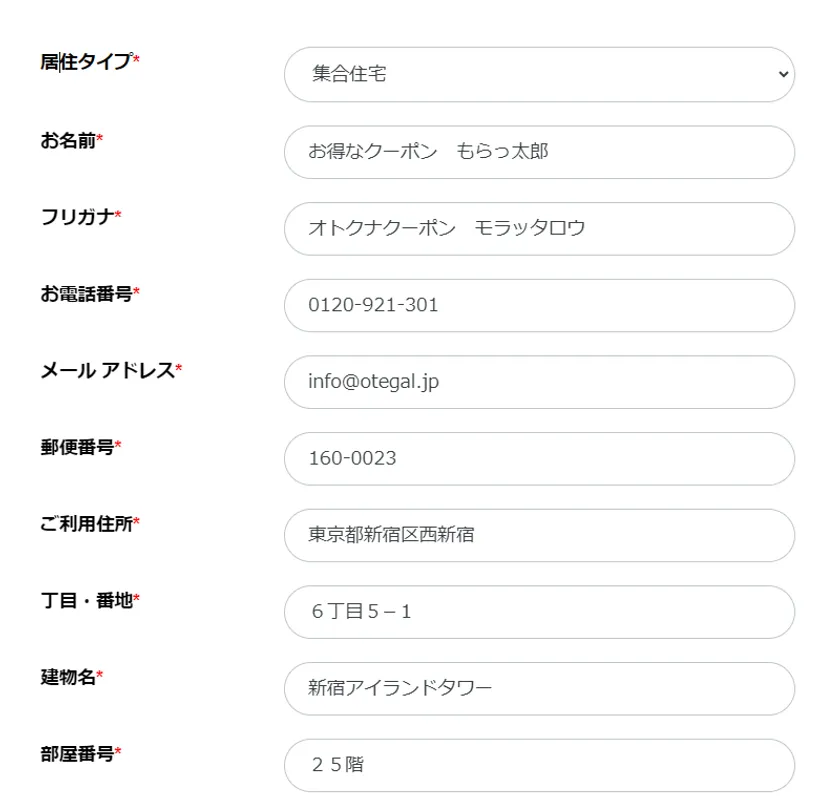This screenshot has width=840, height=806.
Task: Click the ご利用住所 address input field
Action: (x=539, y=535)
